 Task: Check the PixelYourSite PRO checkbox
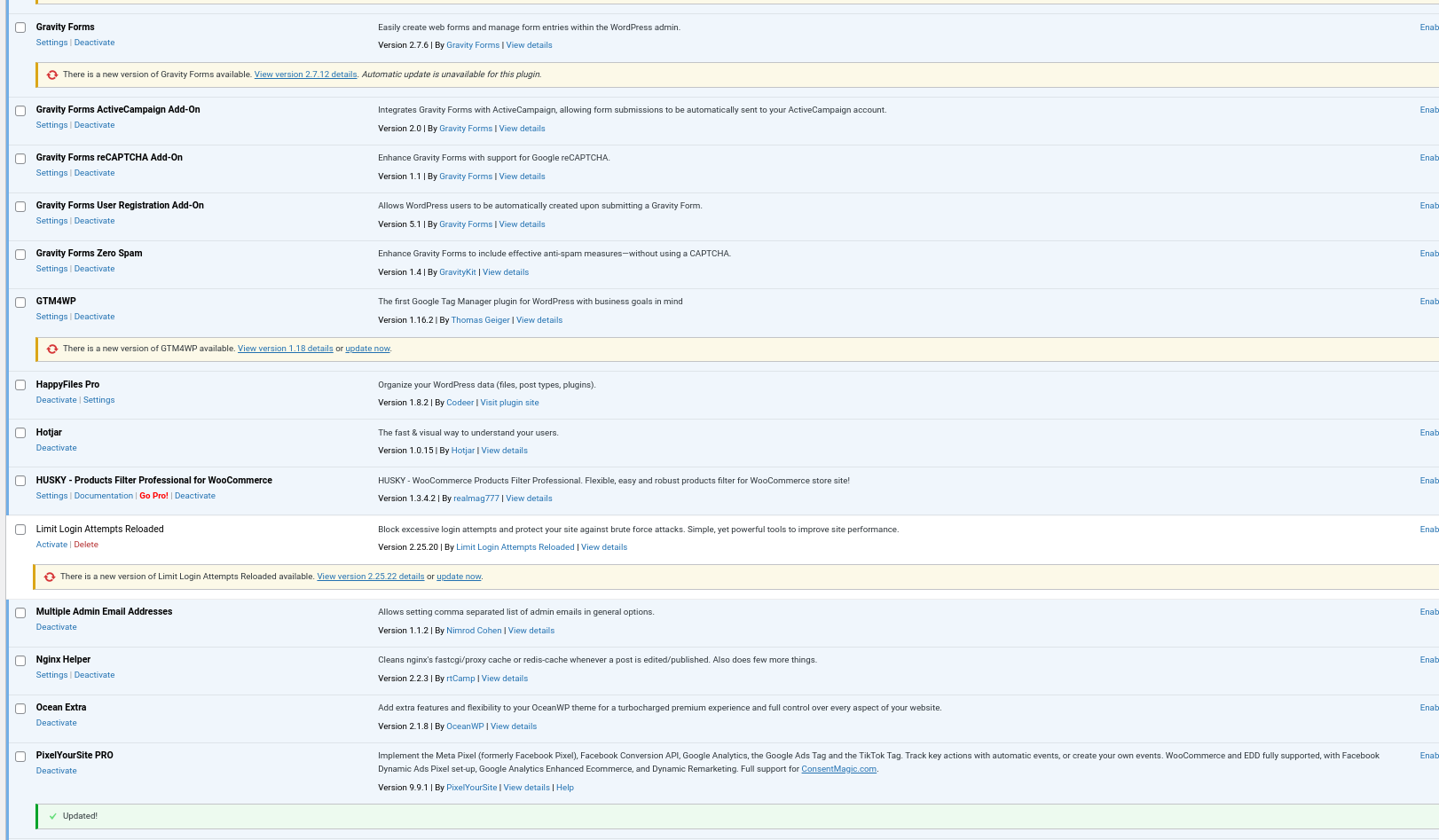pyautogui.click(x=20, y=757)
